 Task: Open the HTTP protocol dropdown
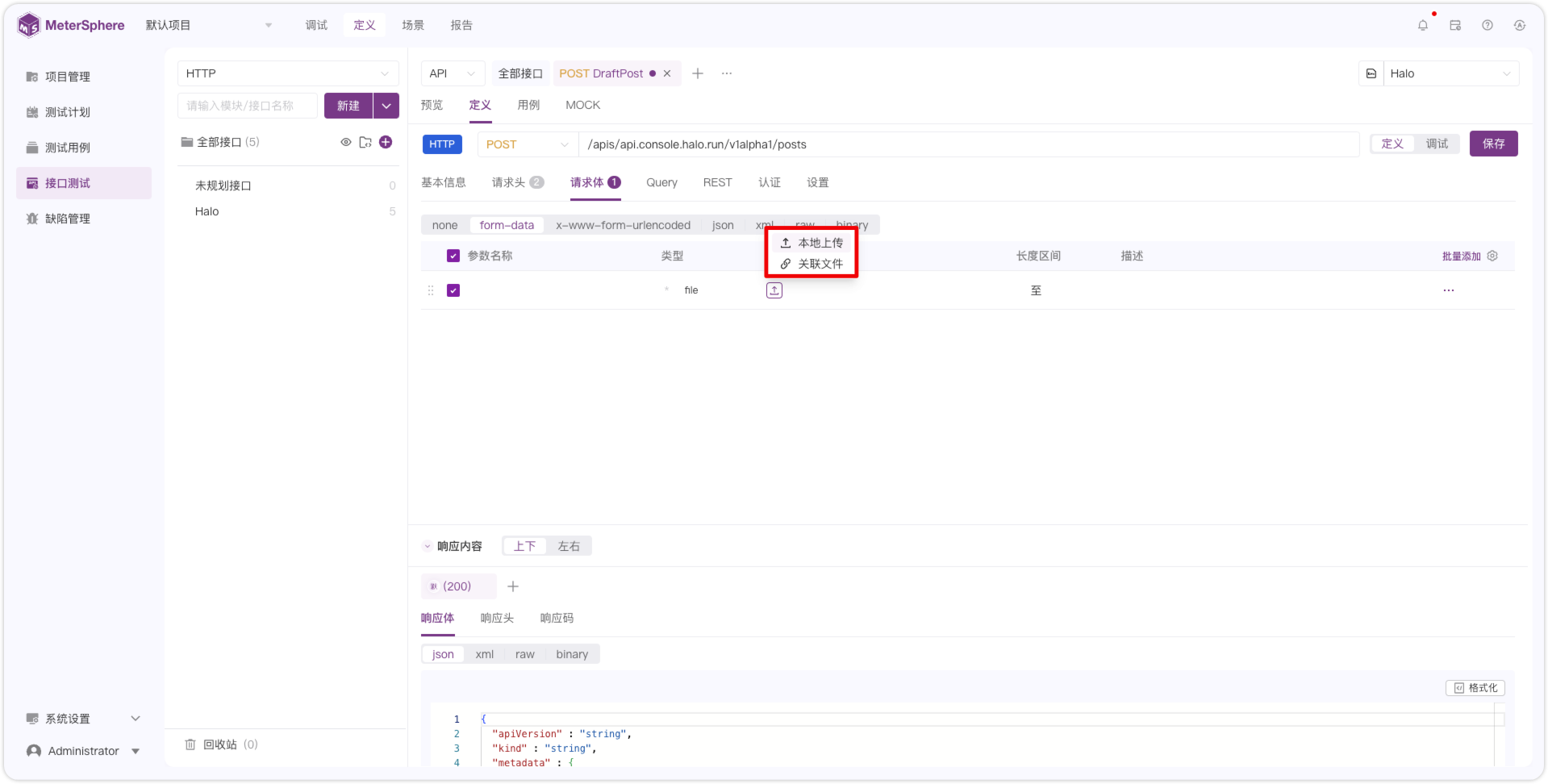coord(288,73)
